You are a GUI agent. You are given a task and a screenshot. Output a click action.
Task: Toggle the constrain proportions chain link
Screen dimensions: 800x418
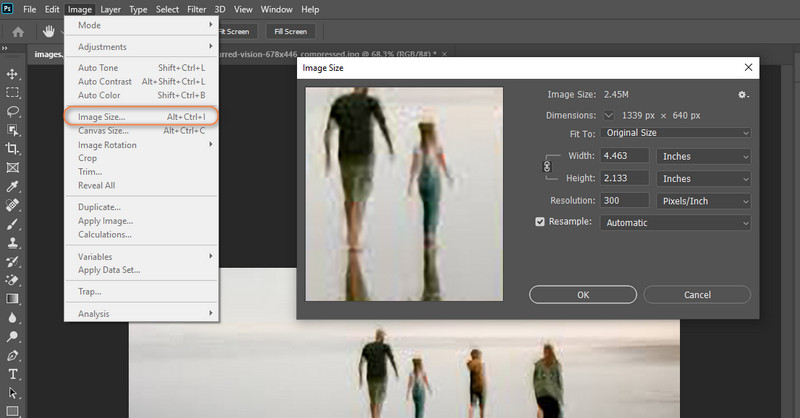click(547, 167)
